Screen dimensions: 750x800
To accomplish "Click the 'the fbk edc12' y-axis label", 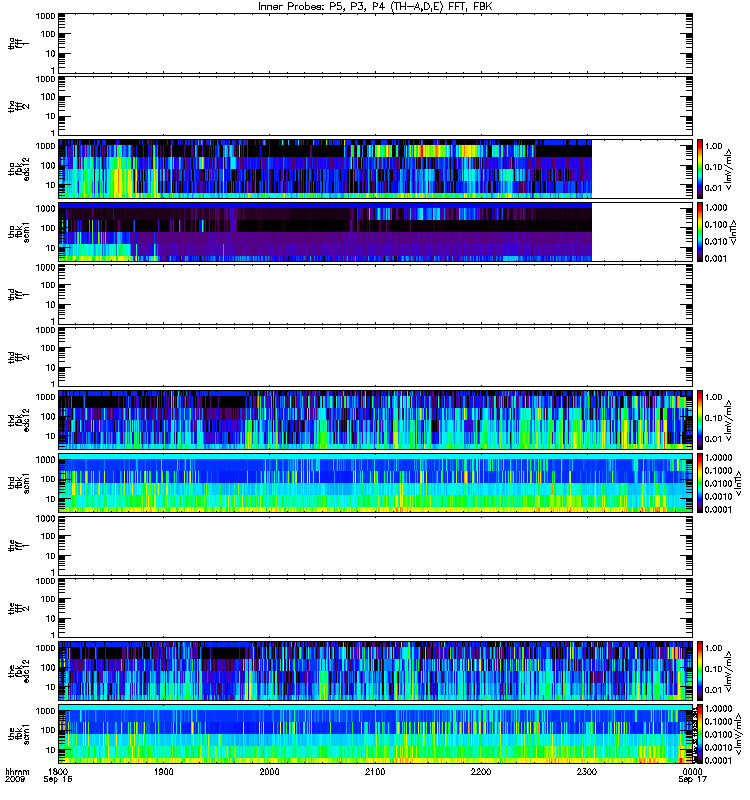I will pyautogui.click(x=18, y=669).
